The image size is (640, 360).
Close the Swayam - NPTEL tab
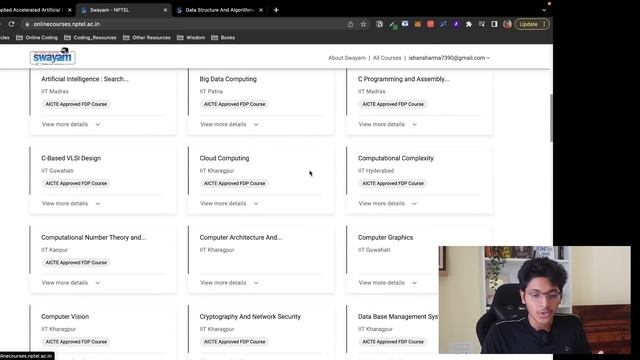click(165, 10)
